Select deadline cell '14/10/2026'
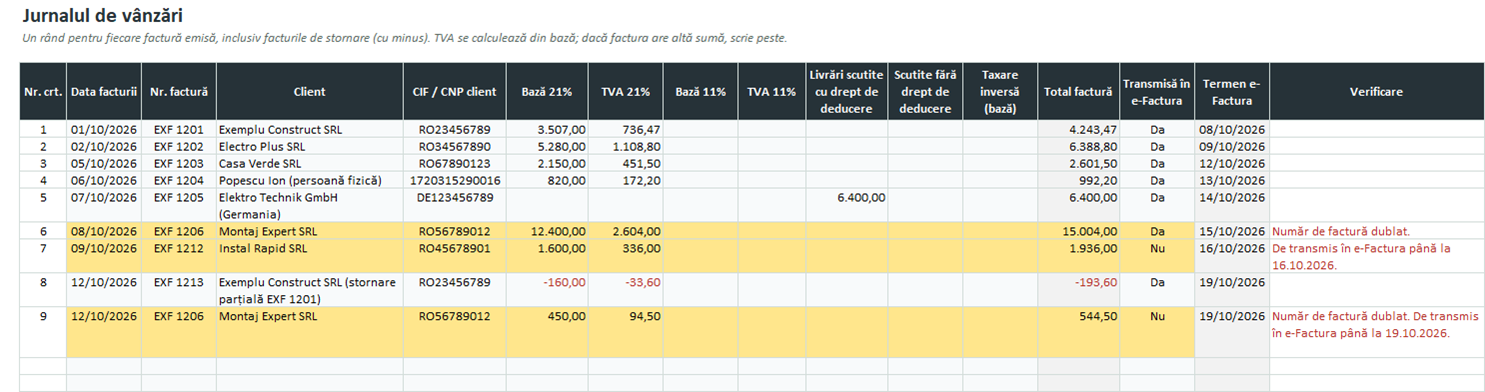Viewport: 1485px width, 392px height. [1232, 205]
